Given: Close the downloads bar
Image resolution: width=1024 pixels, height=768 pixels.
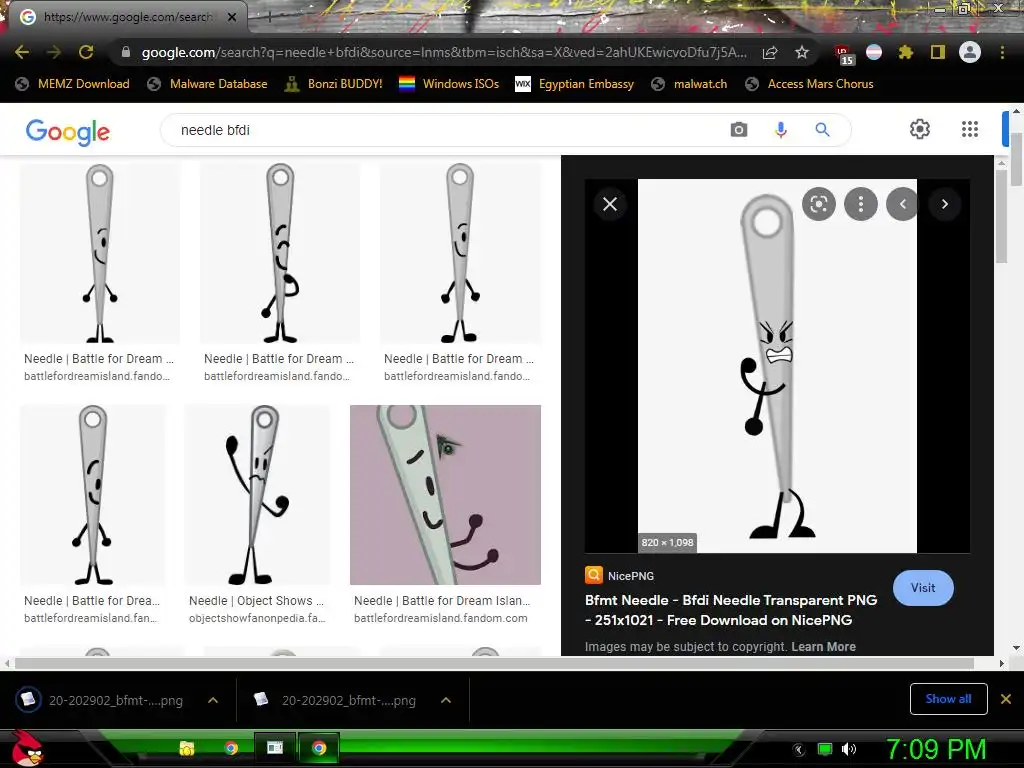Looking at the screenshot, I should [1006, 699].
